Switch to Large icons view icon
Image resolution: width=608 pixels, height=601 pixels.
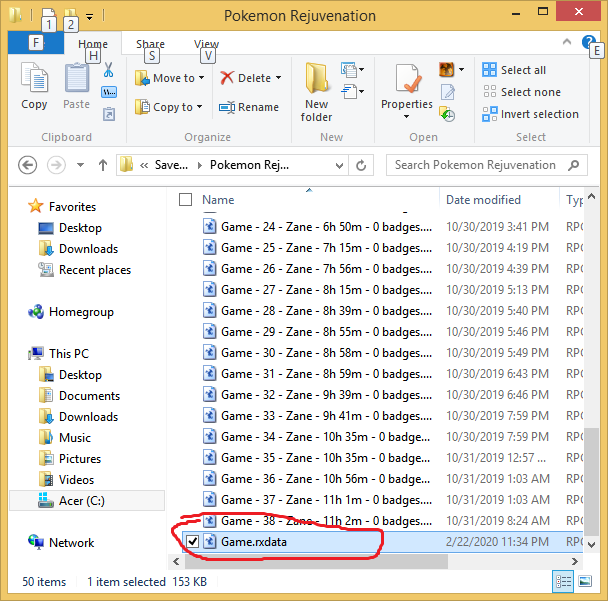pyautogui.click(x=584, y=581)
